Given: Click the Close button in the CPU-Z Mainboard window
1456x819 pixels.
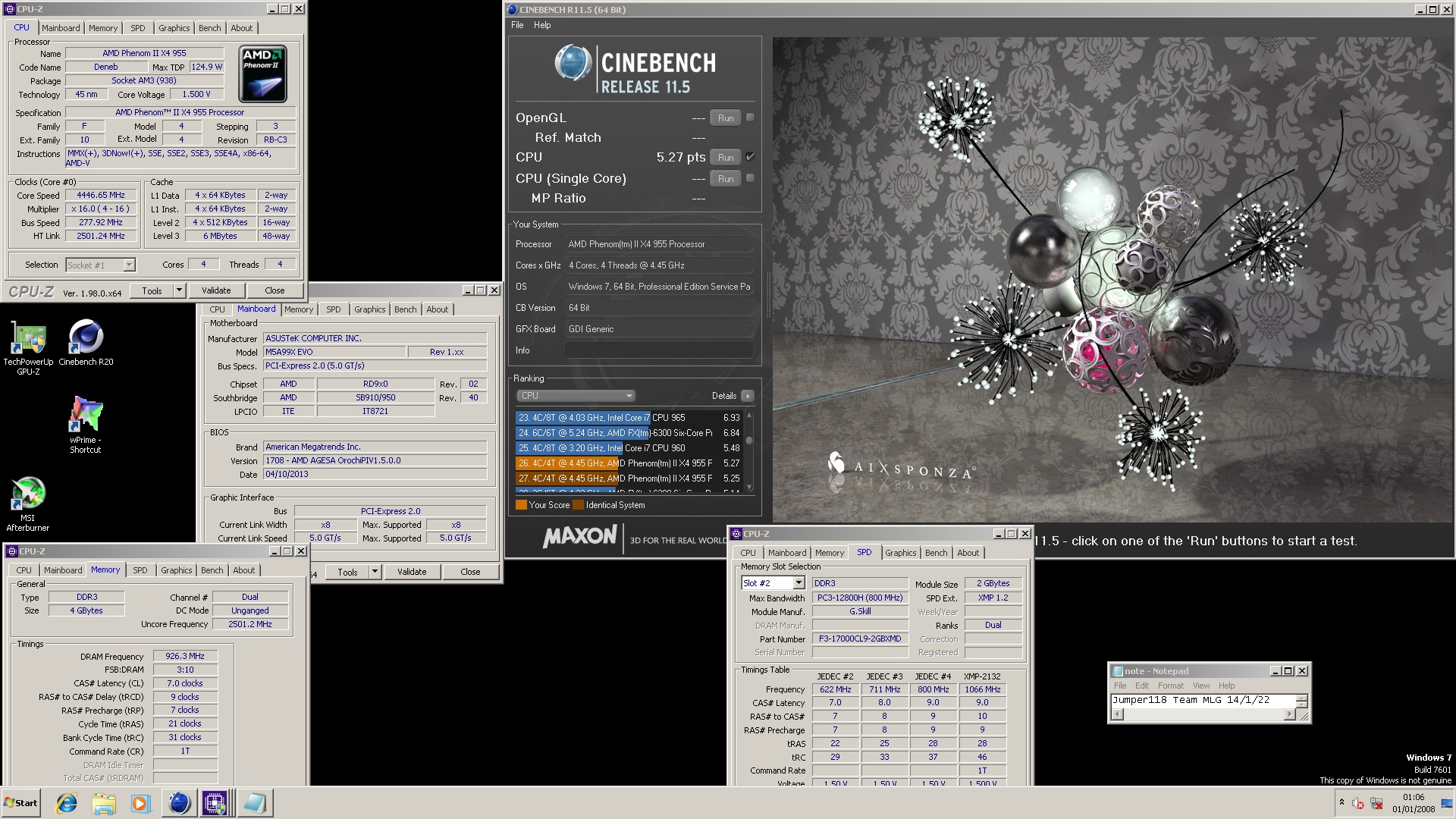Looking at the screenshot, I should coord(470,572).
